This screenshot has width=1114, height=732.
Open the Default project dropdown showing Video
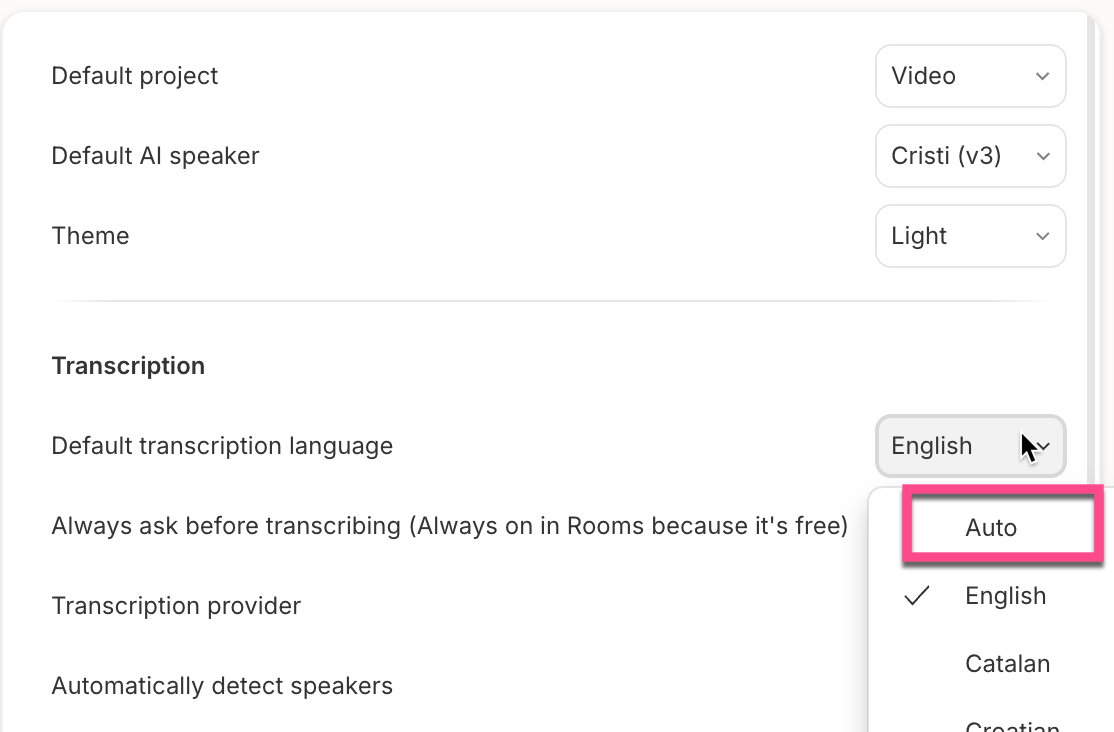[x=970, y=76]
